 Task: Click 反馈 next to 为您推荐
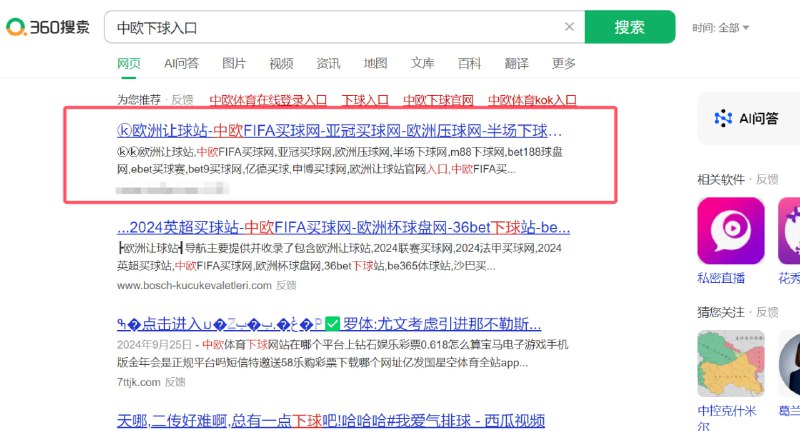[x=182, y=99]
